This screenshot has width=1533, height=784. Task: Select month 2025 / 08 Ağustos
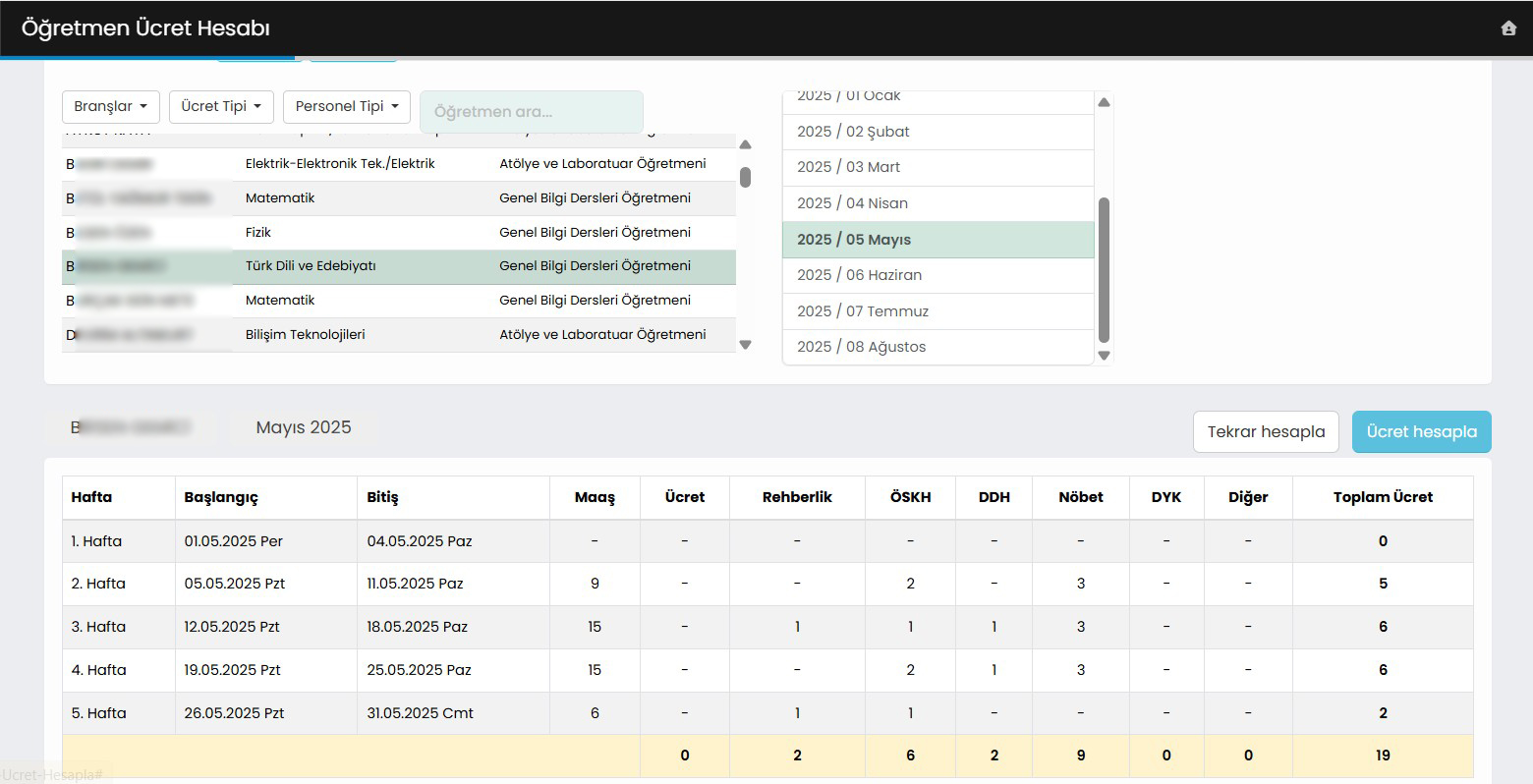[937, 347]
